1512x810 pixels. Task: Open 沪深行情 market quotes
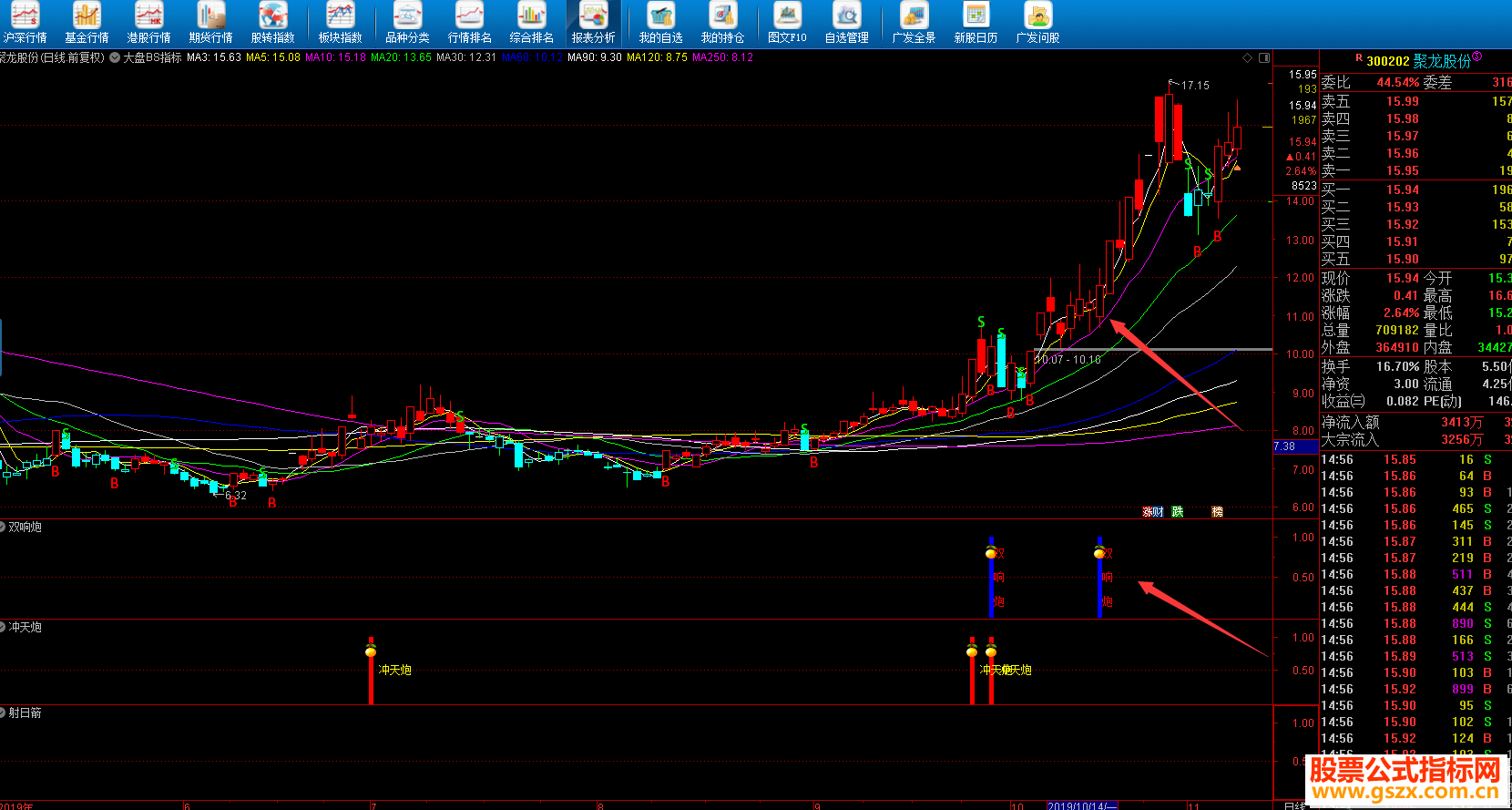click(25, 24)
